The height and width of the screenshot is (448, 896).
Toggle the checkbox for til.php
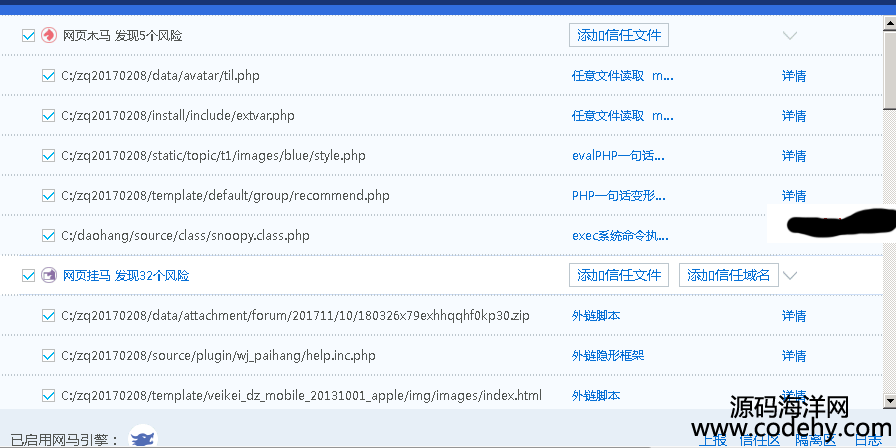[x=48, y=75]
